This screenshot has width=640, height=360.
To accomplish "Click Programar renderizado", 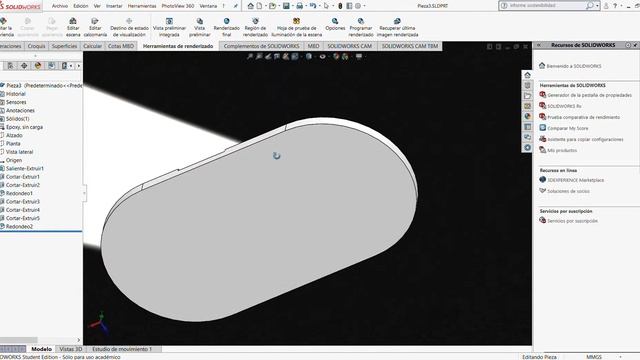I will point(361,27).
